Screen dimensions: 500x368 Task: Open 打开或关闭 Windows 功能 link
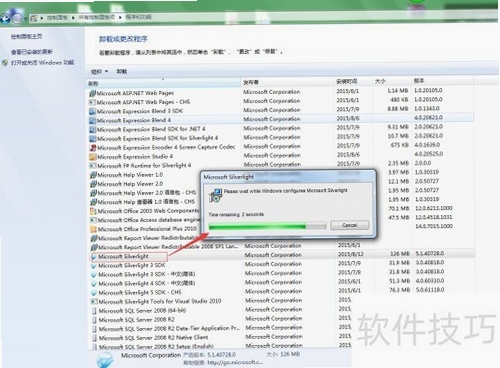(42, 63)
